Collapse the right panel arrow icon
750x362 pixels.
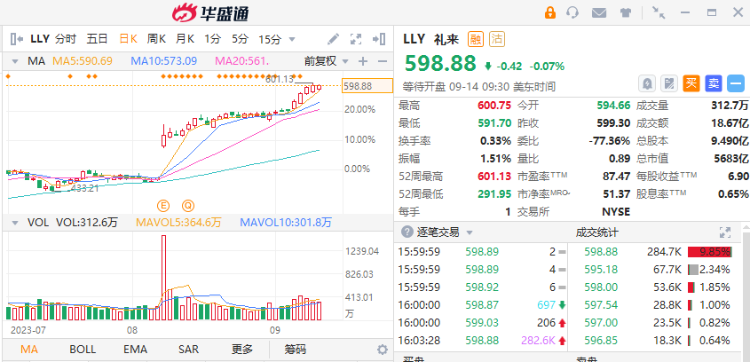(379, 39)
